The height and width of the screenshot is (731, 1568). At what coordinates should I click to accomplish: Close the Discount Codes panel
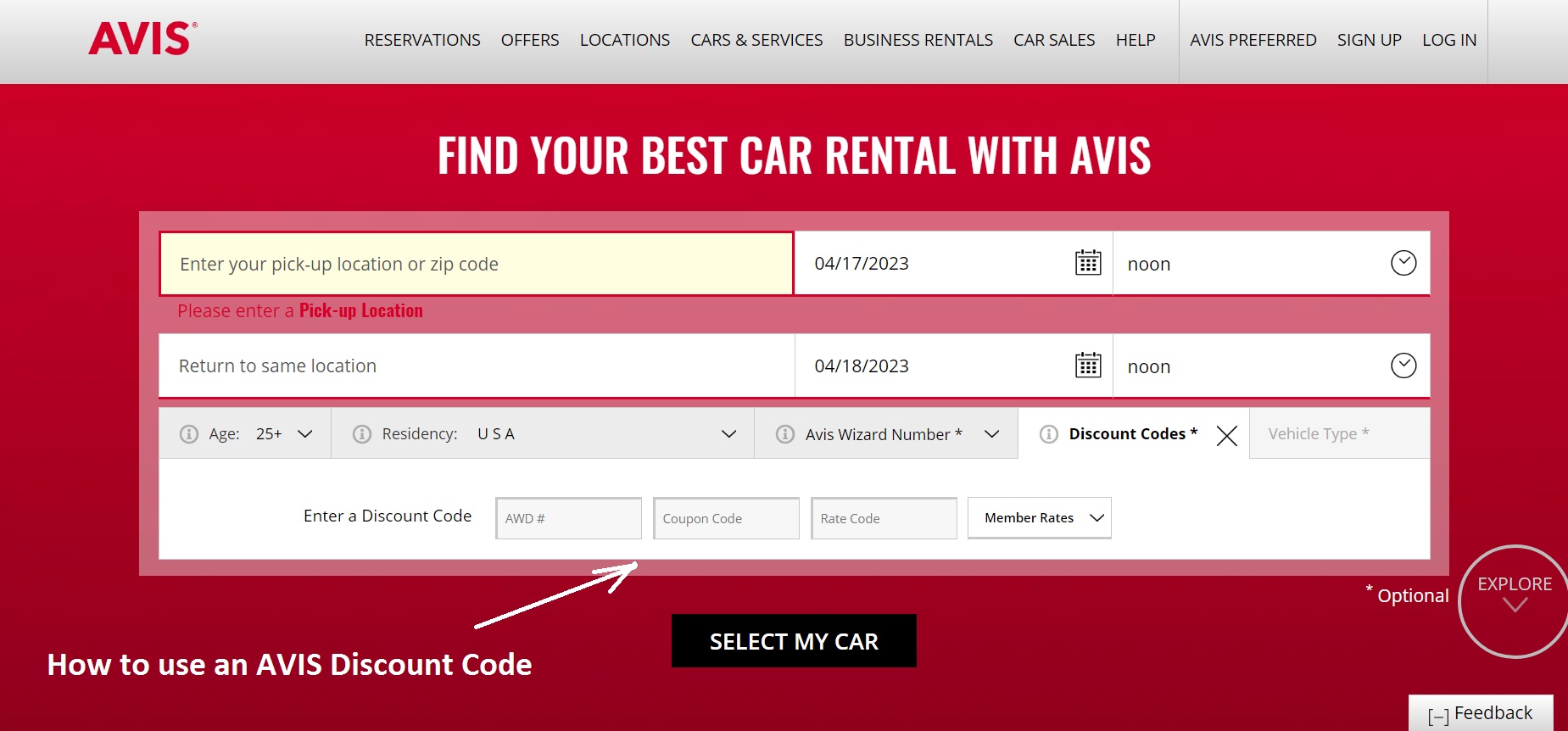click(1226, 436)
